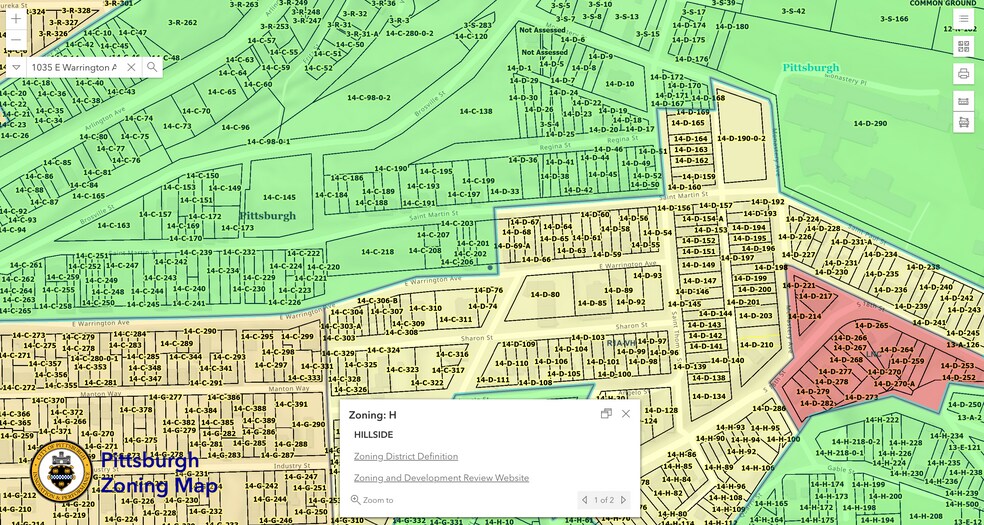Image resolution: width=984 pixels, height=525 pixels.
Task: Click the 1 of 2 feature counter
Action: tap(604, 500)
